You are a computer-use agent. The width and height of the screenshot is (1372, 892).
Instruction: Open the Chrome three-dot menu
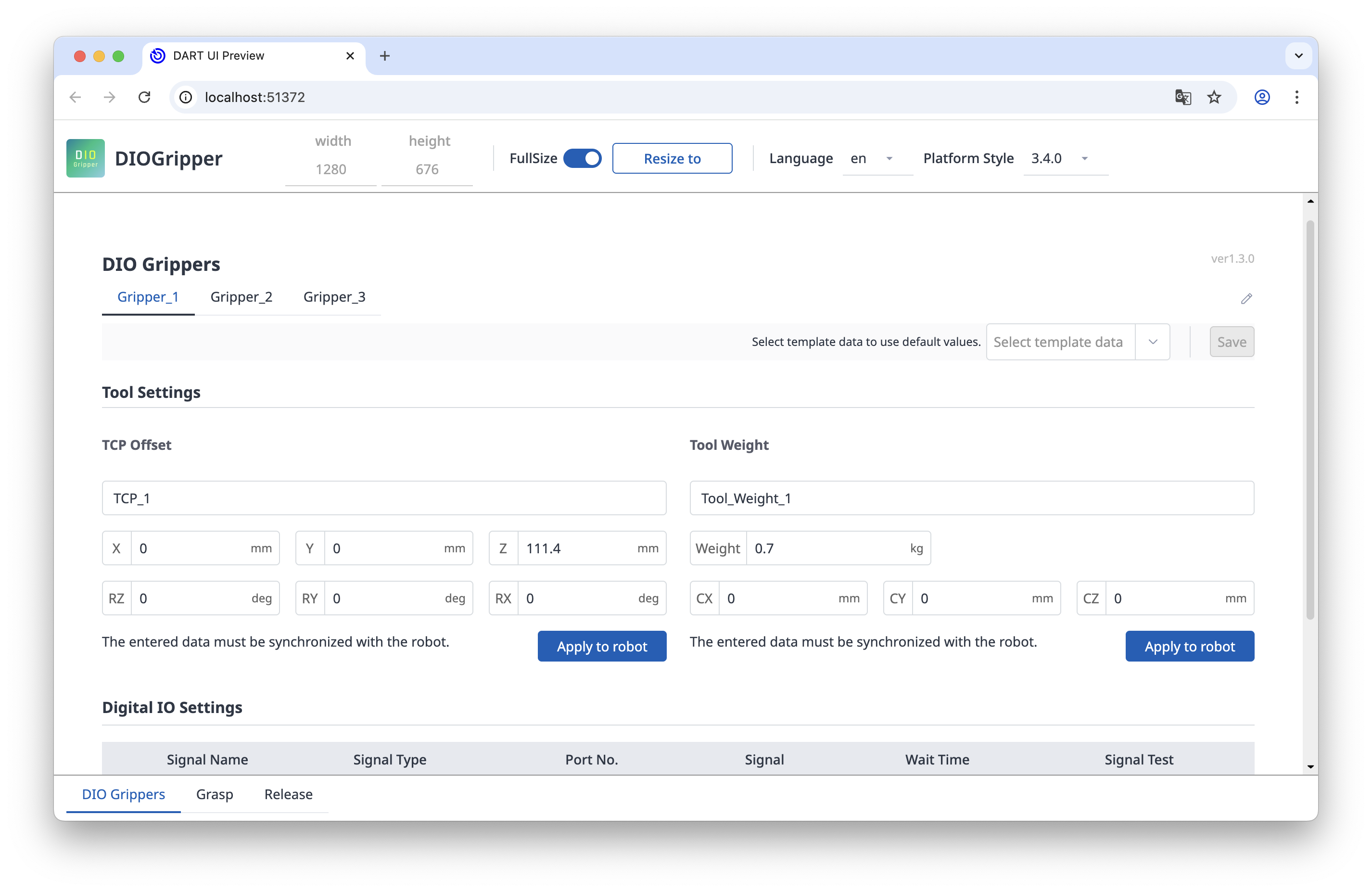tap(1296, 97)
